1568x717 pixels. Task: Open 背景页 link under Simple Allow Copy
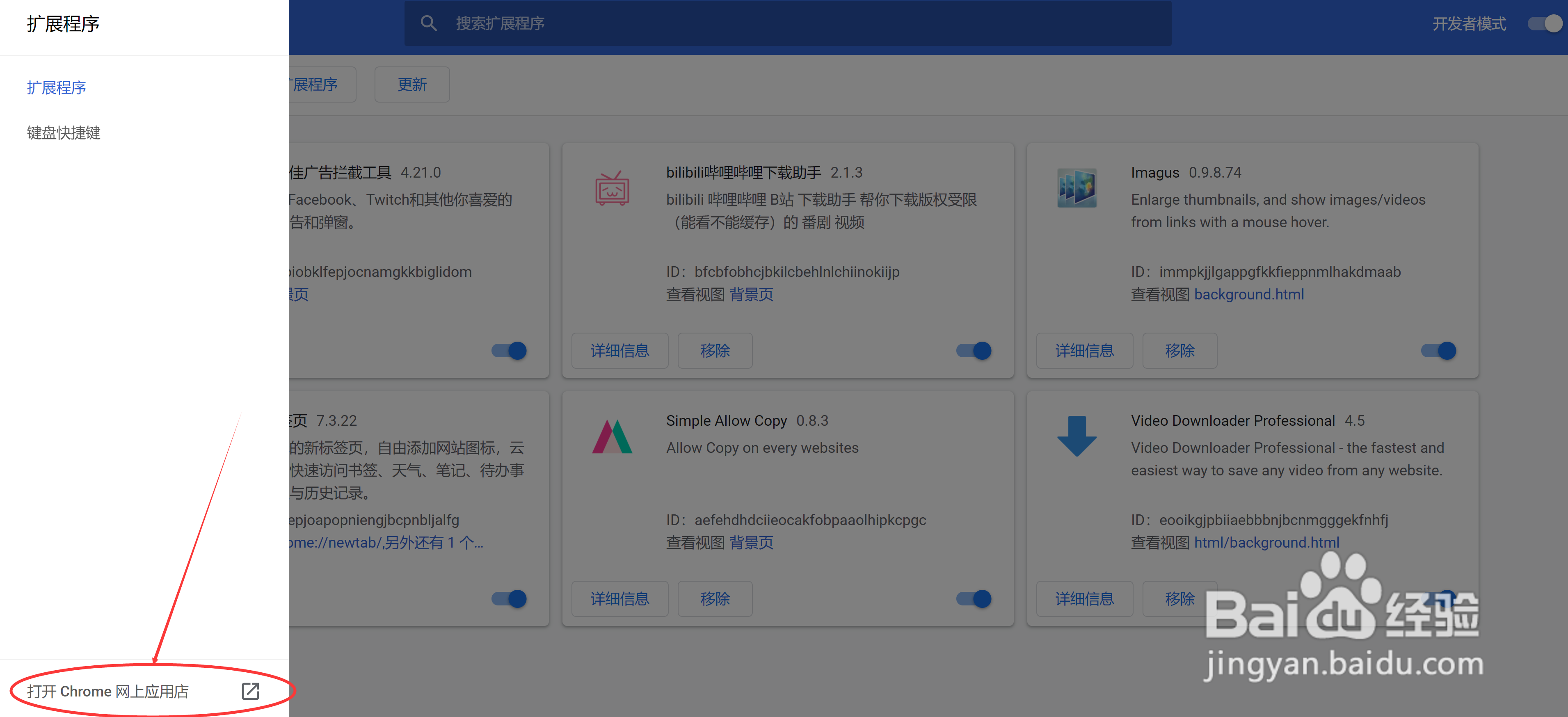point(751,542)
